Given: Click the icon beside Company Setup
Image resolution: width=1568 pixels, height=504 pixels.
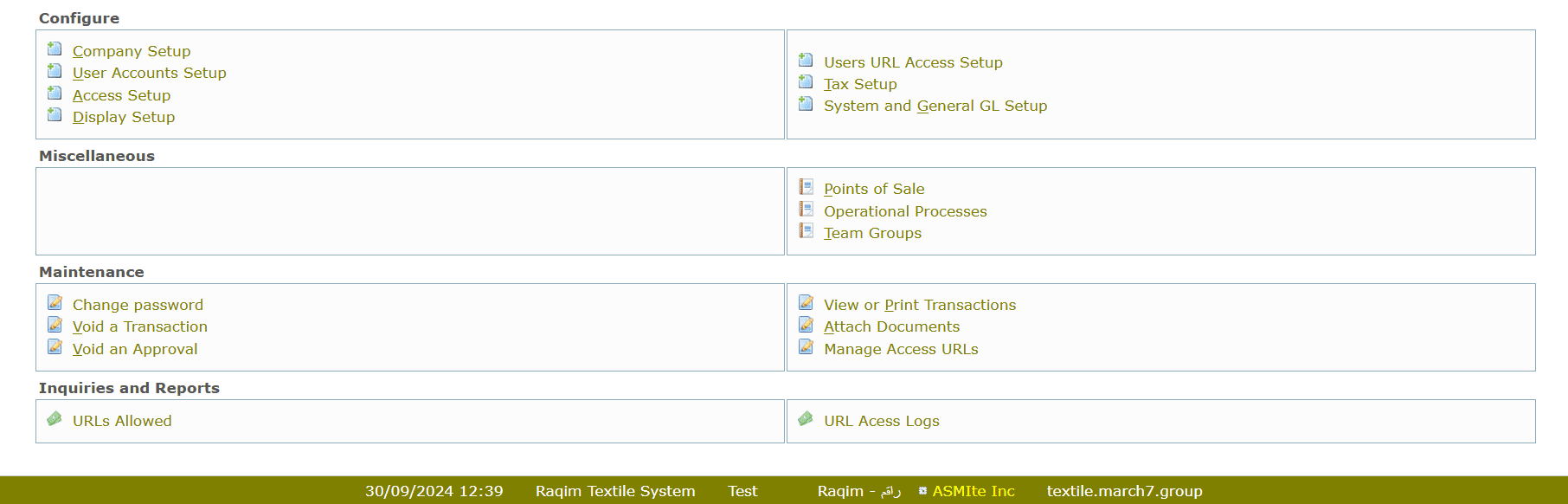Looking at the screenshot, I should 55,49.
